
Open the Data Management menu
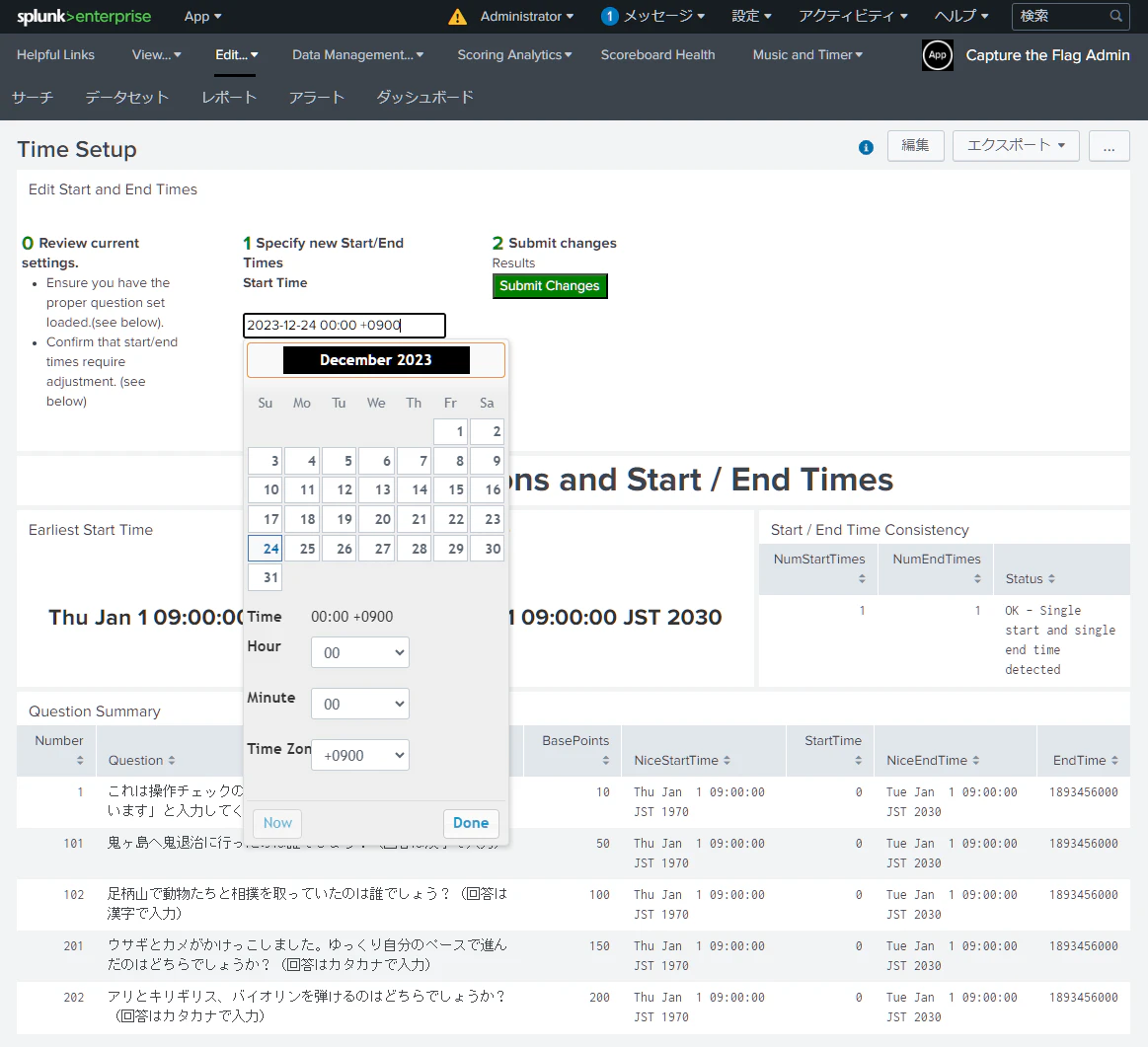pos(358,55)
